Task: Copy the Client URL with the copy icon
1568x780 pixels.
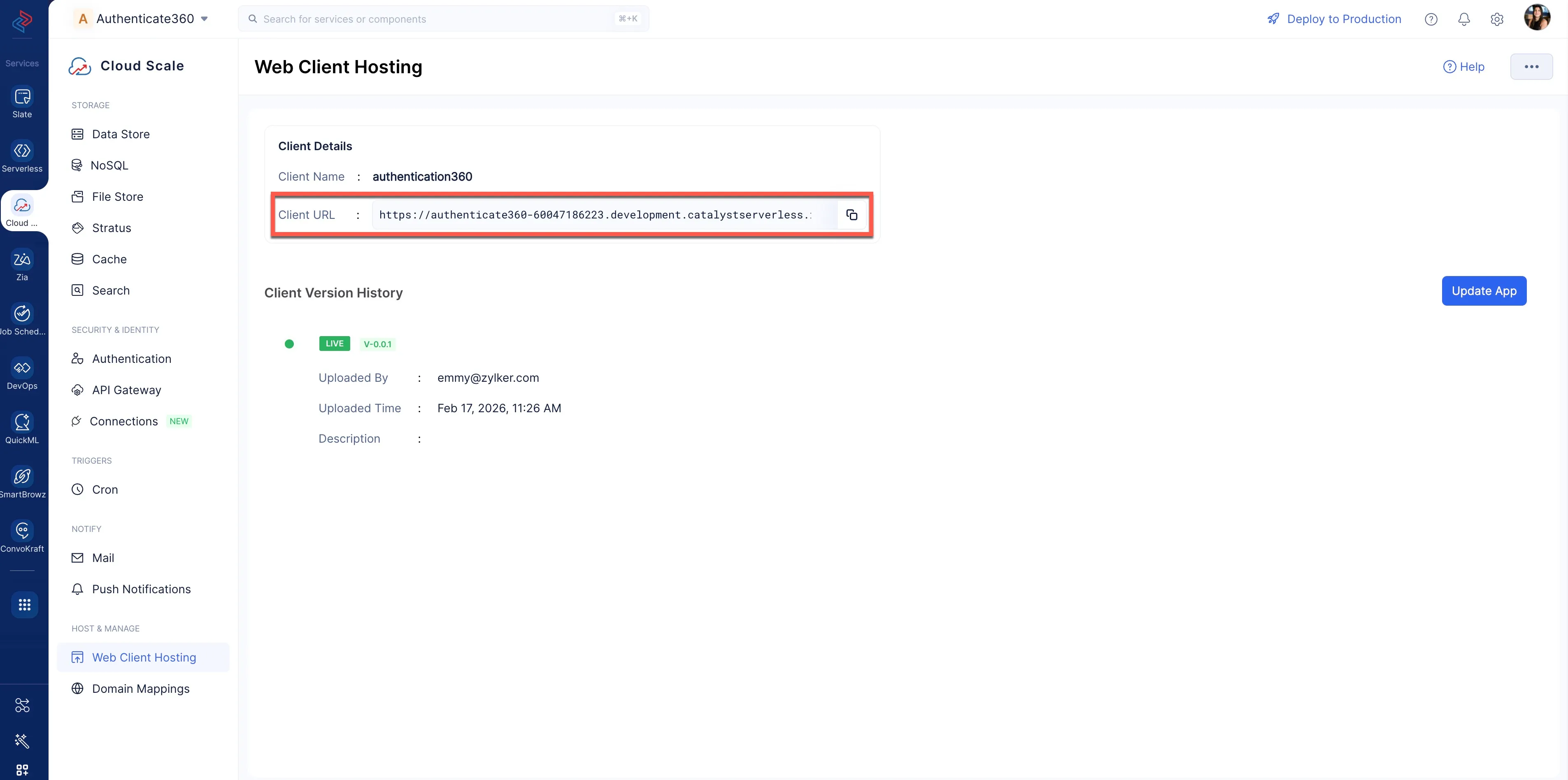Action: click(851, 215)
